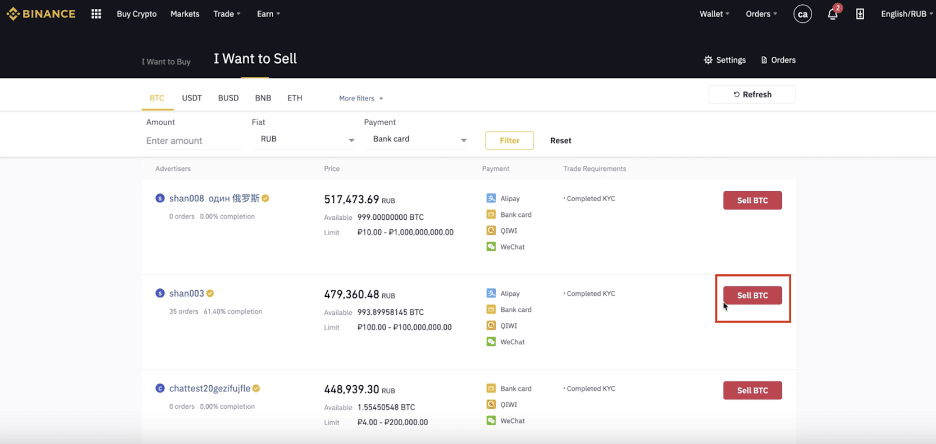Click Sell BTC for chattest20gezifujfle

[752, 390]
